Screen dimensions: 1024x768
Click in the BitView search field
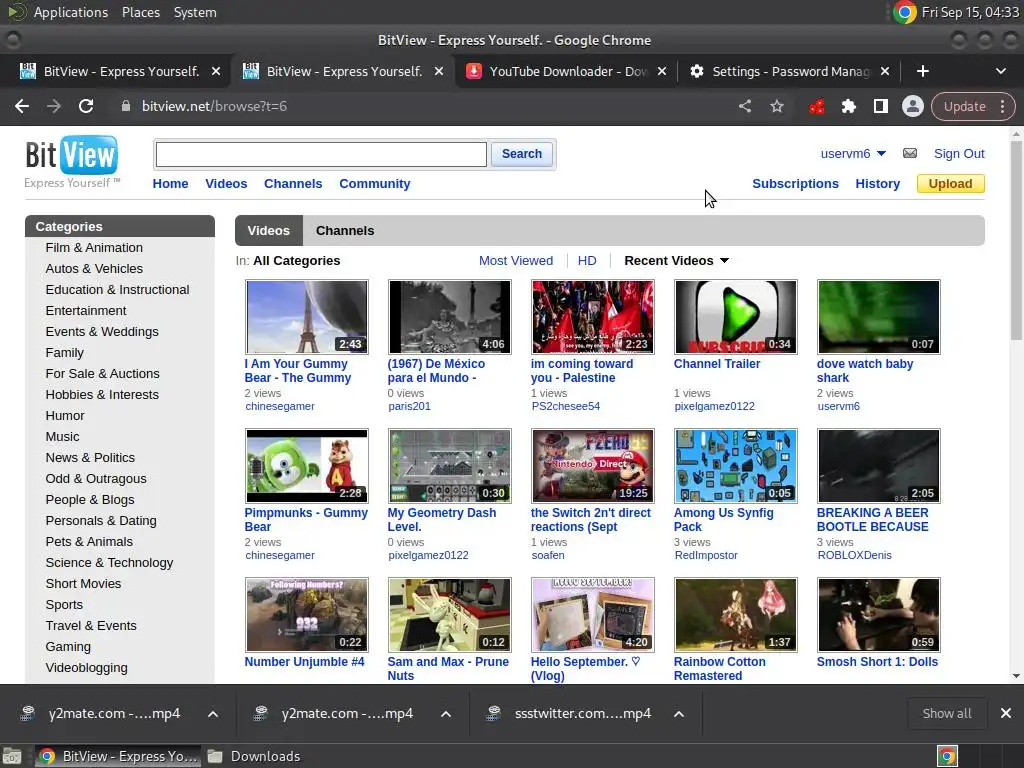[x=321, y=154]
